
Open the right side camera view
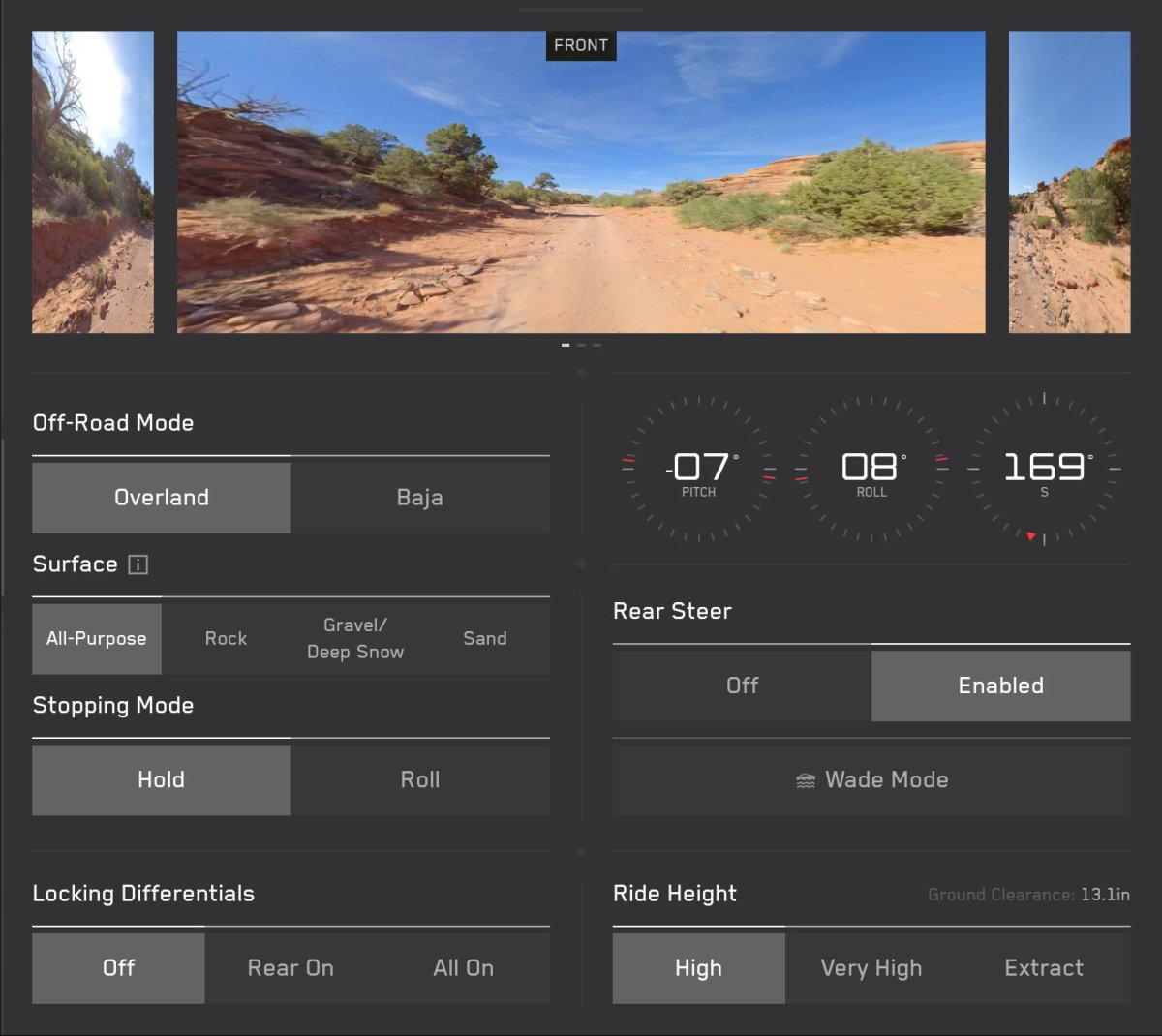click(1069, 182)
